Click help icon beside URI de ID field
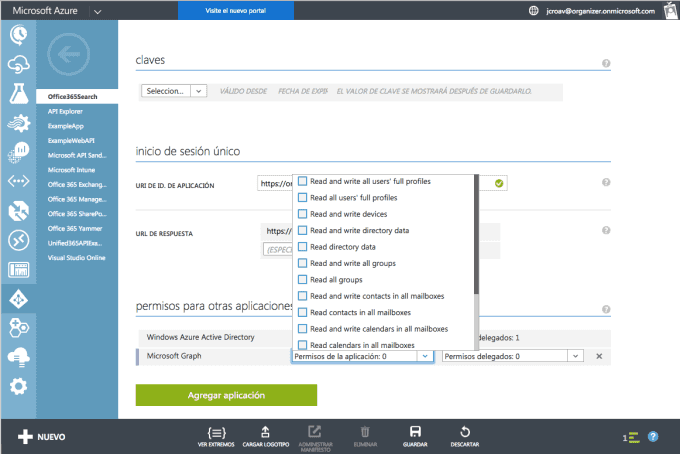This screenshot has height=454, width=680. coord(606,182)
